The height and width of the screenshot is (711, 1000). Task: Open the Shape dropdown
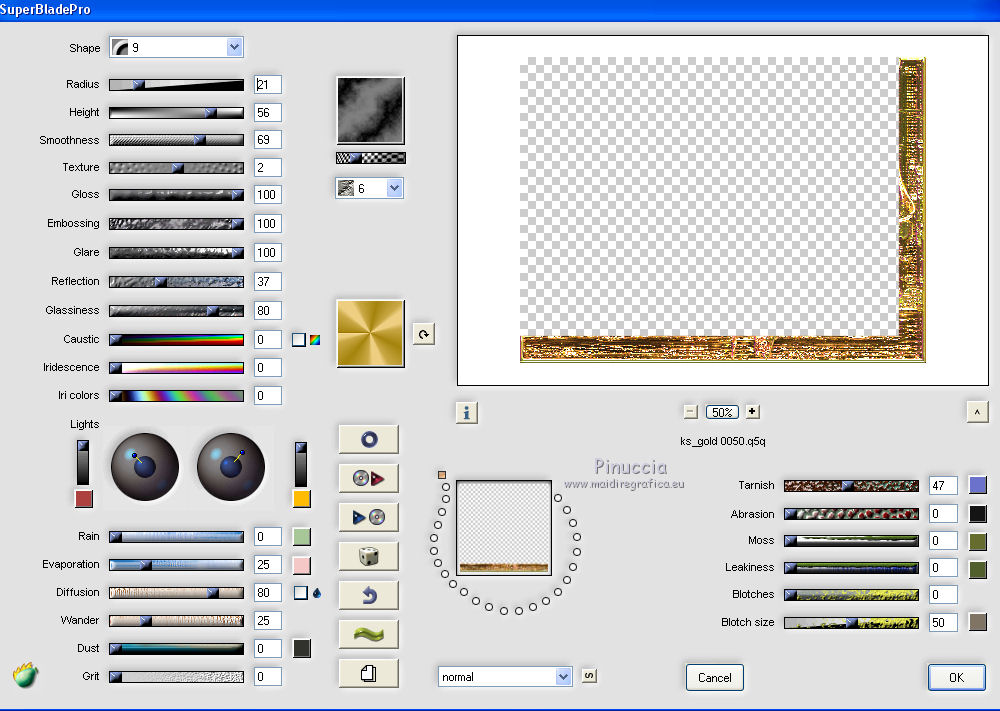click(234, 47)
